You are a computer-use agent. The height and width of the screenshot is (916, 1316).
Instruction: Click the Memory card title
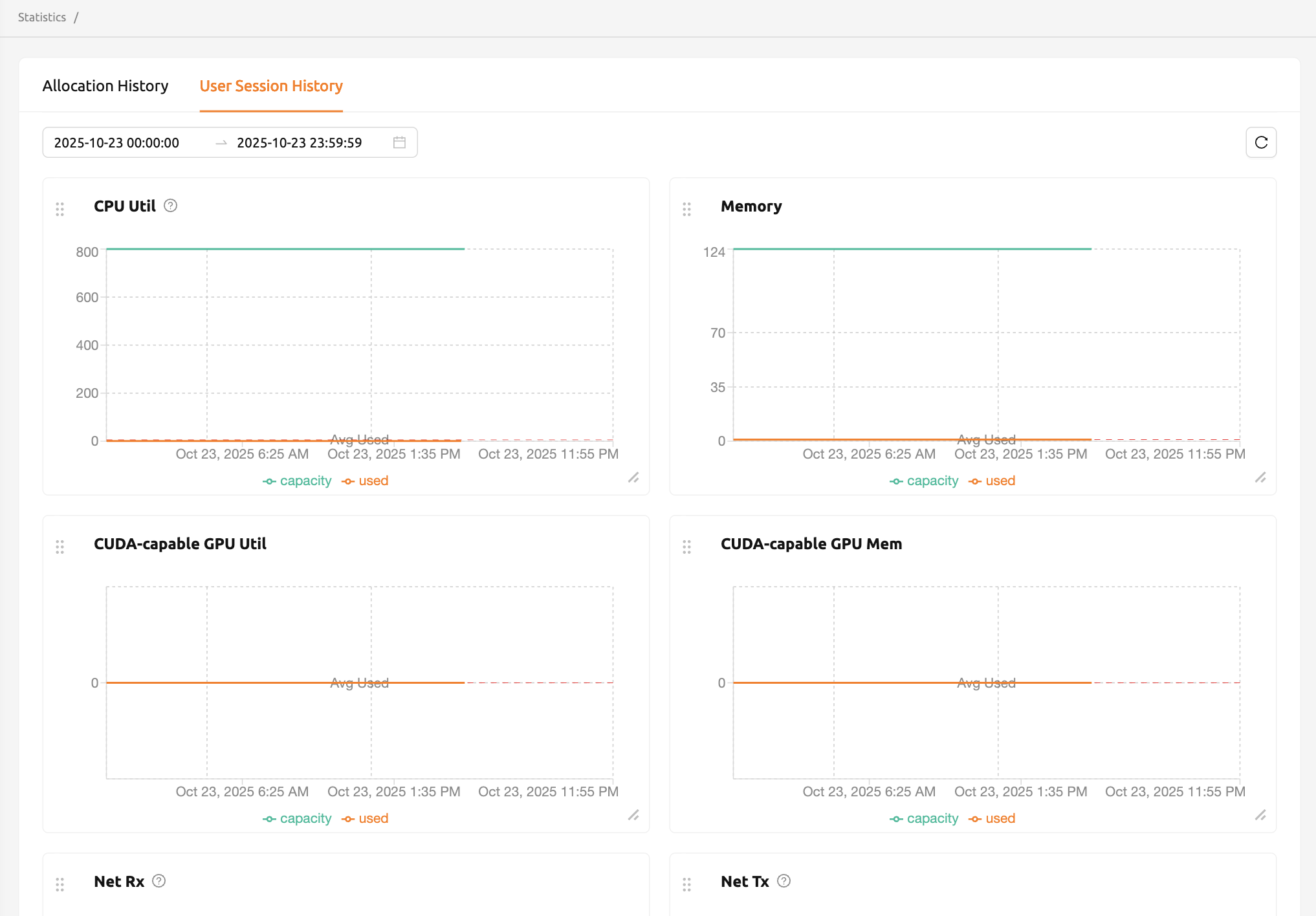click(751, 206)
